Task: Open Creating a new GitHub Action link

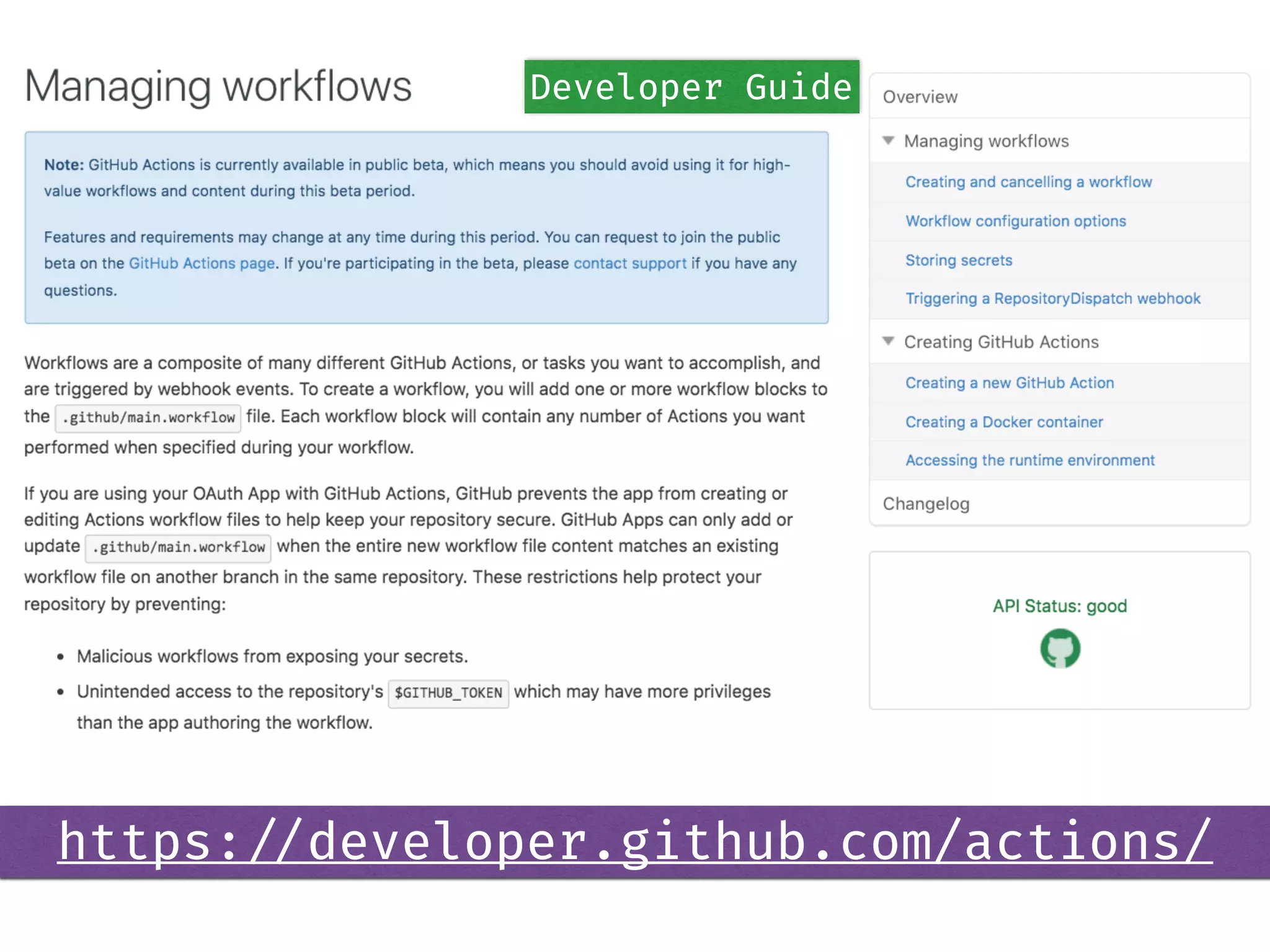Action: [x=1009, y=383]
